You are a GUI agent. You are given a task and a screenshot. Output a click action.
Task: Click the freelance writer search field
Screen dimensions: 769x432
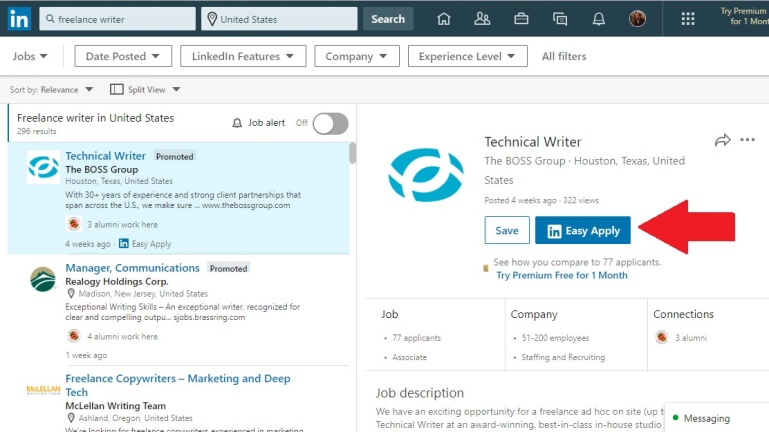click(117, 19)
